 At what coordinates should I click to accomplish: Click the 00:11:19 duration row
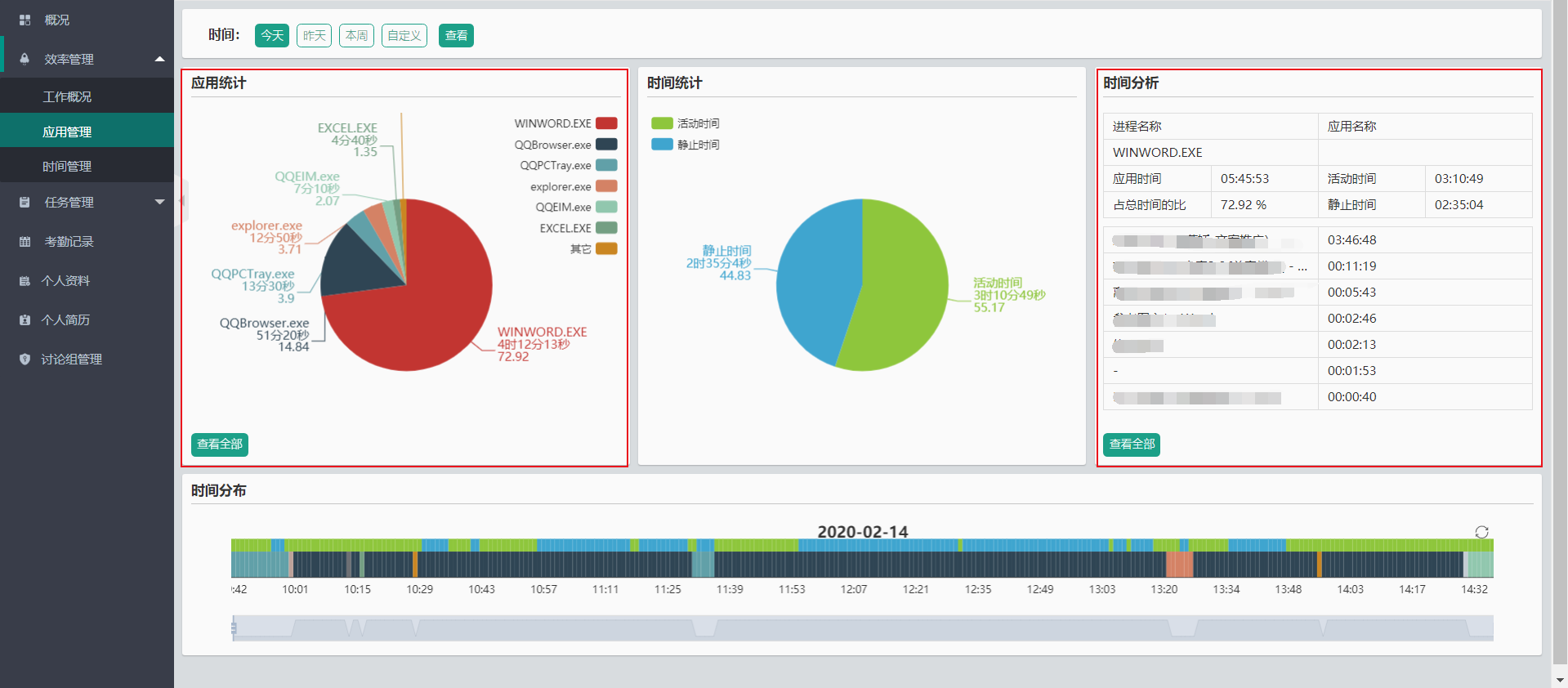1317,266
